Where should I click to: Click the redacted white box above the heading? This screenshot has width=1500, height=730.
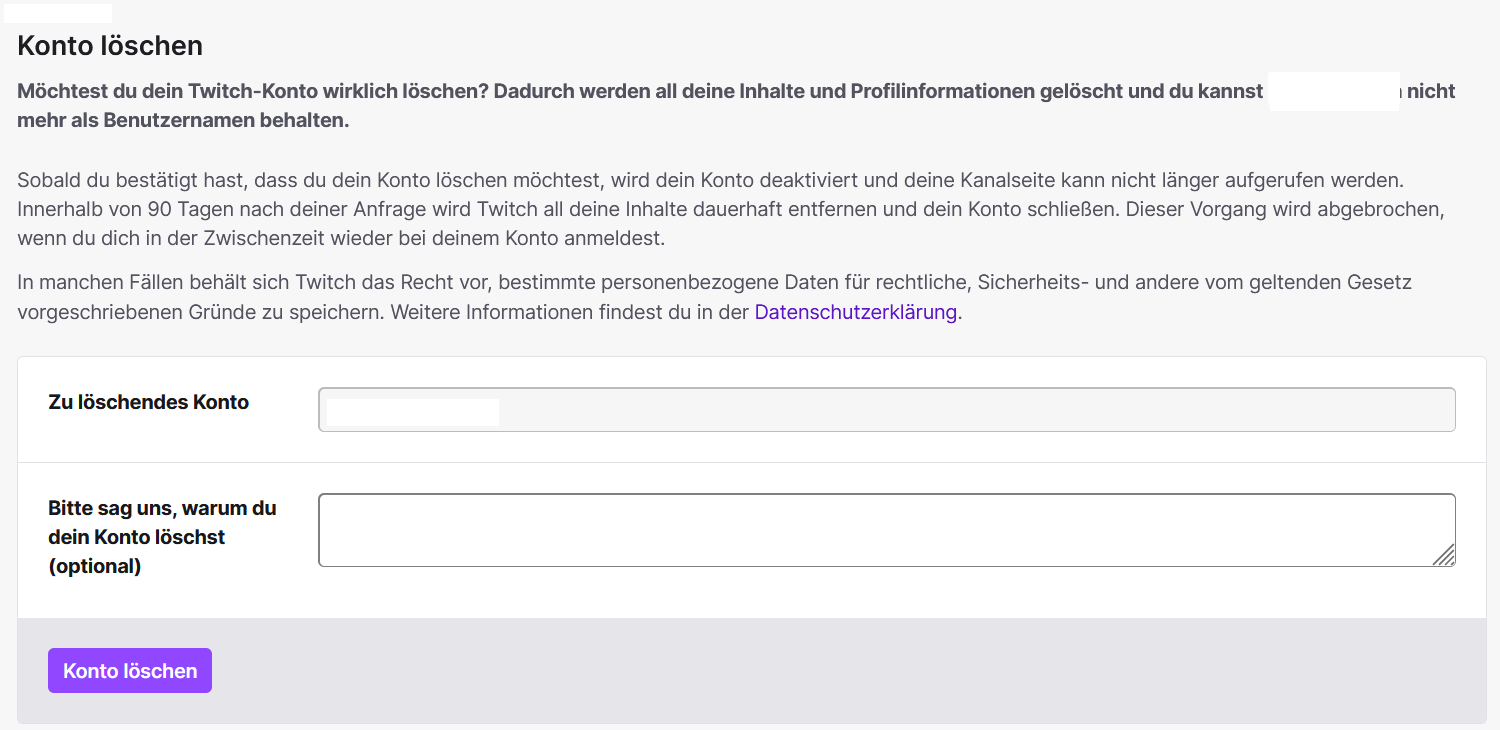pyautogui.click(x=58, y=13)
